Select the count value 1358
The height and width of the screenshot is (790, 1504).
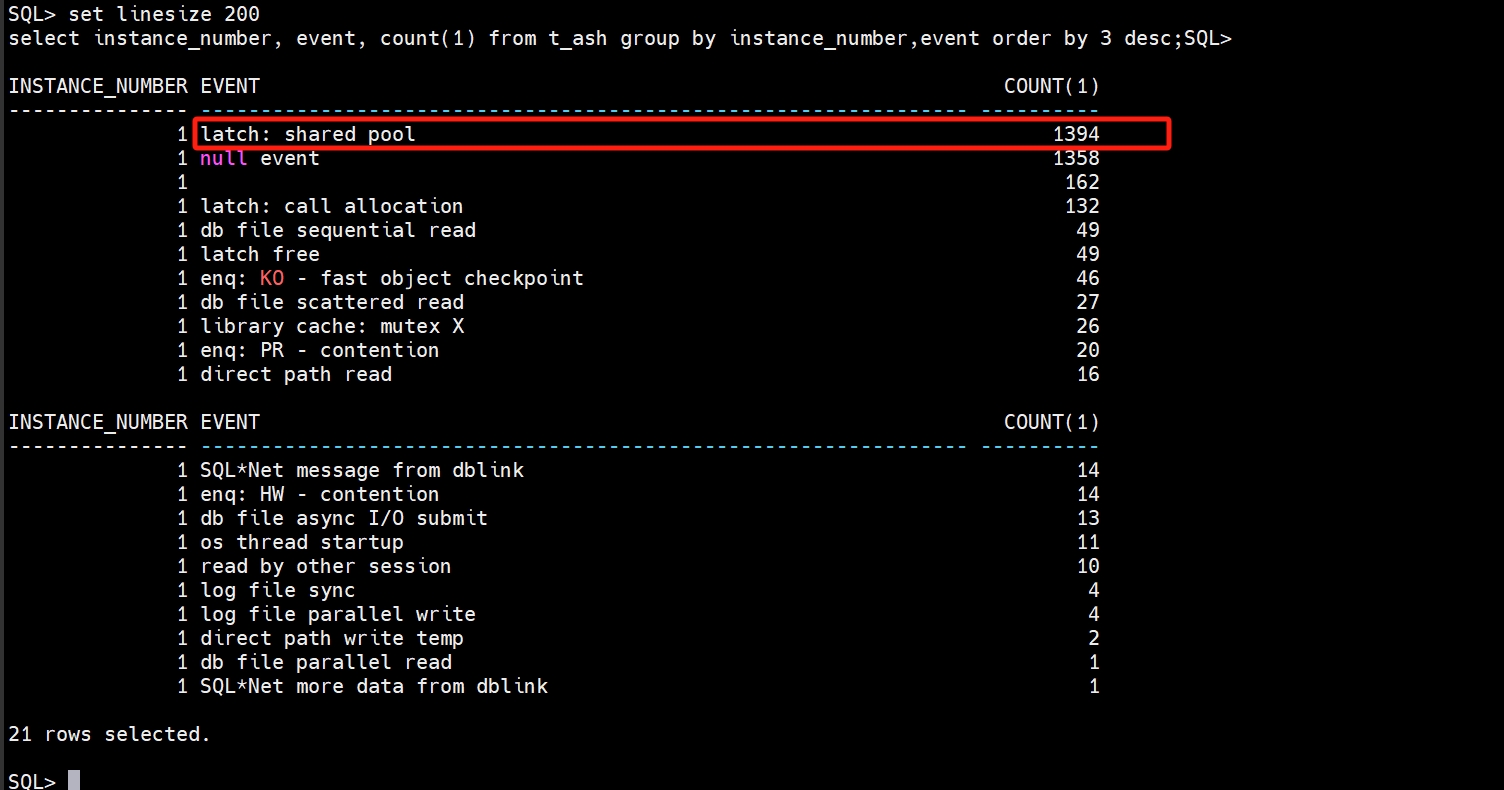coord(1076,158)
